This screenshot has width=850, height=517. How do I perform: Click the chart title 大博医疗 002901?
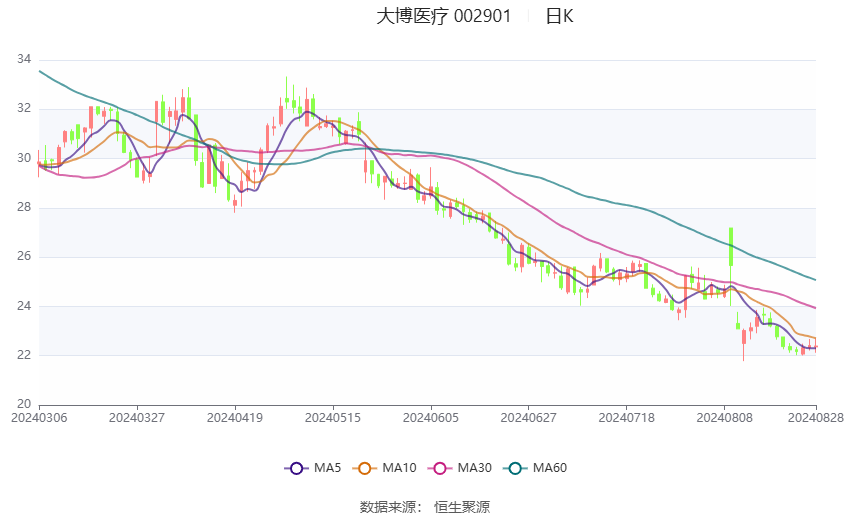[444, 16]
